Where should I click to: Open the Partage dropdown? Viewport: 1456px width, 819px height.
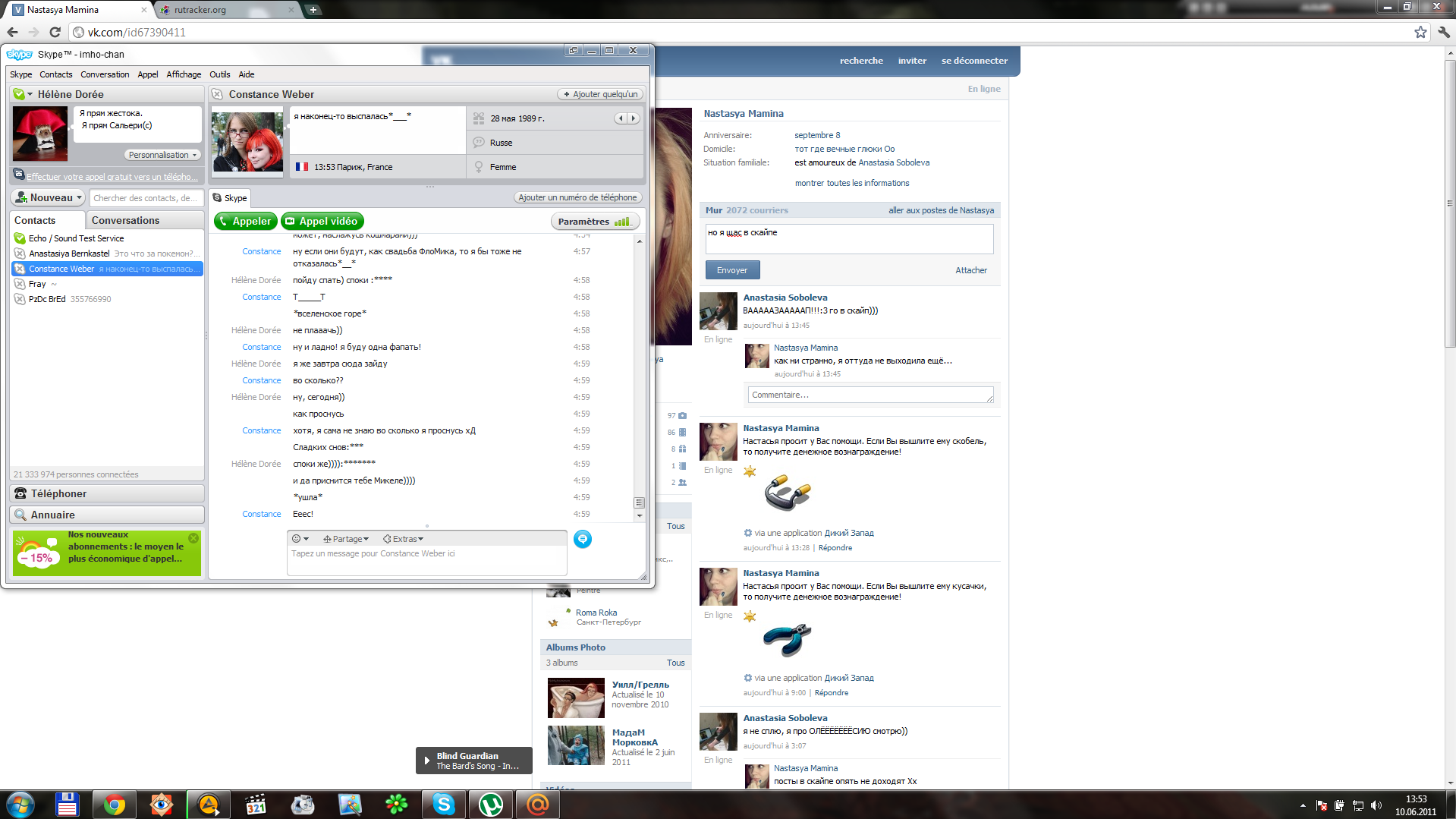[x=346, y=539]
